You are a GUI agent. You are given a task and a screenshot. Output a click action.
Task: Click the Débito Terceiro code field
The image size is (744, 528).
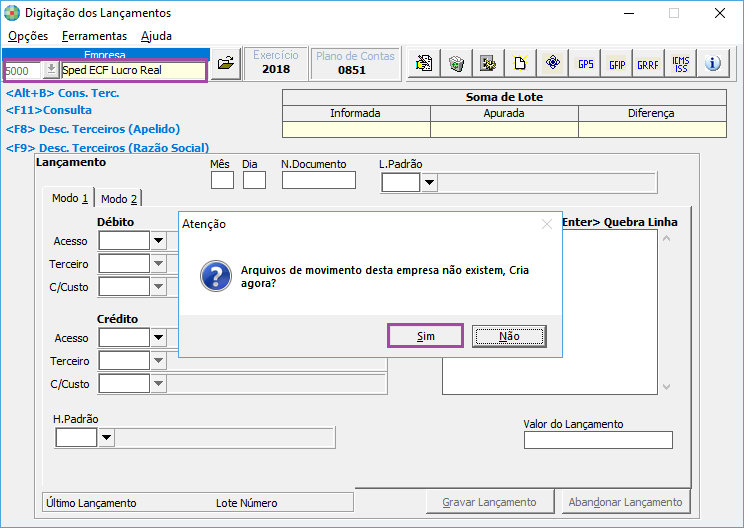click(124, 263)
